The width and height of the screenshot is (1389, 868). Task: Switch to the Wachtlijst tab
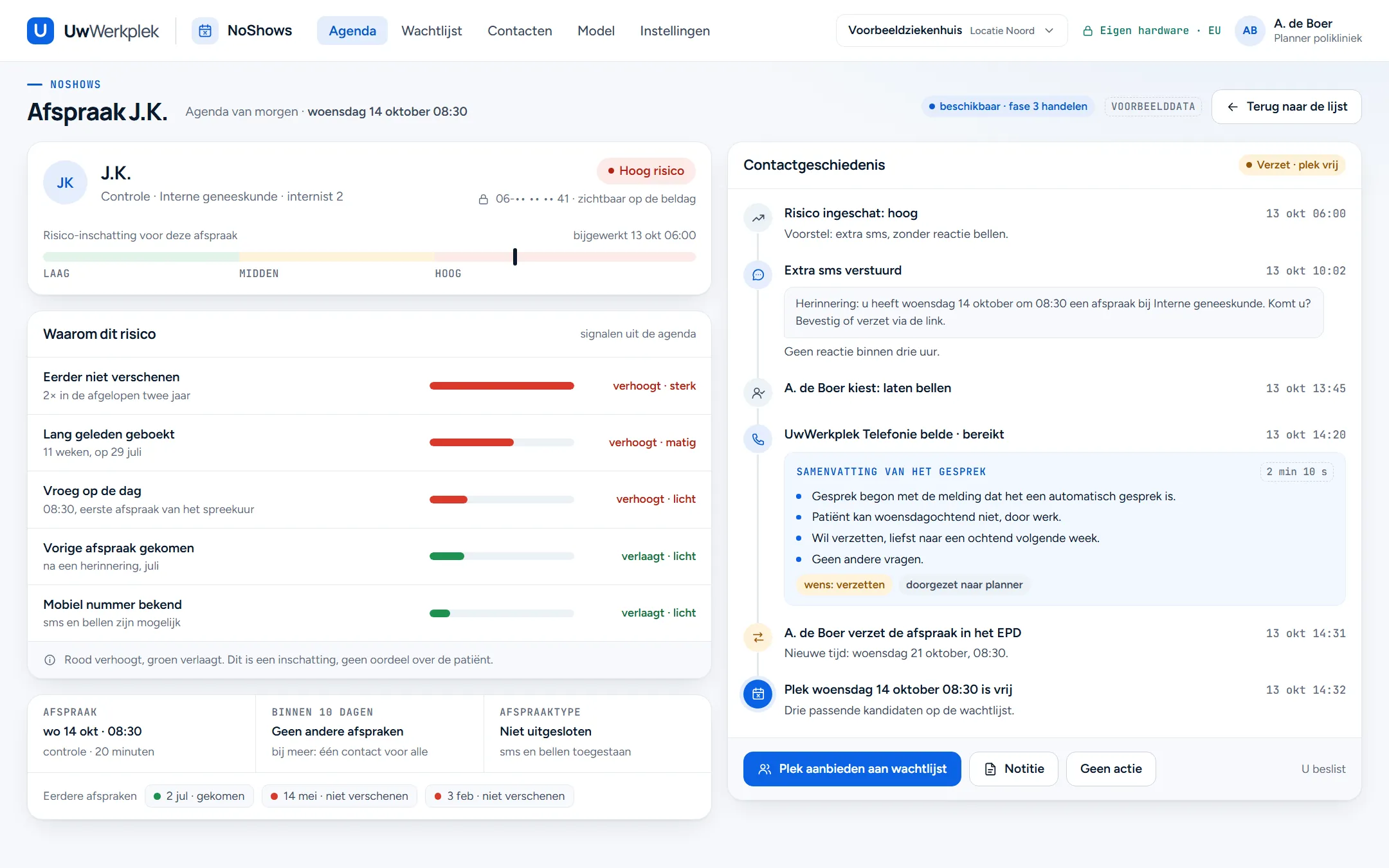[x=431, y=30]
